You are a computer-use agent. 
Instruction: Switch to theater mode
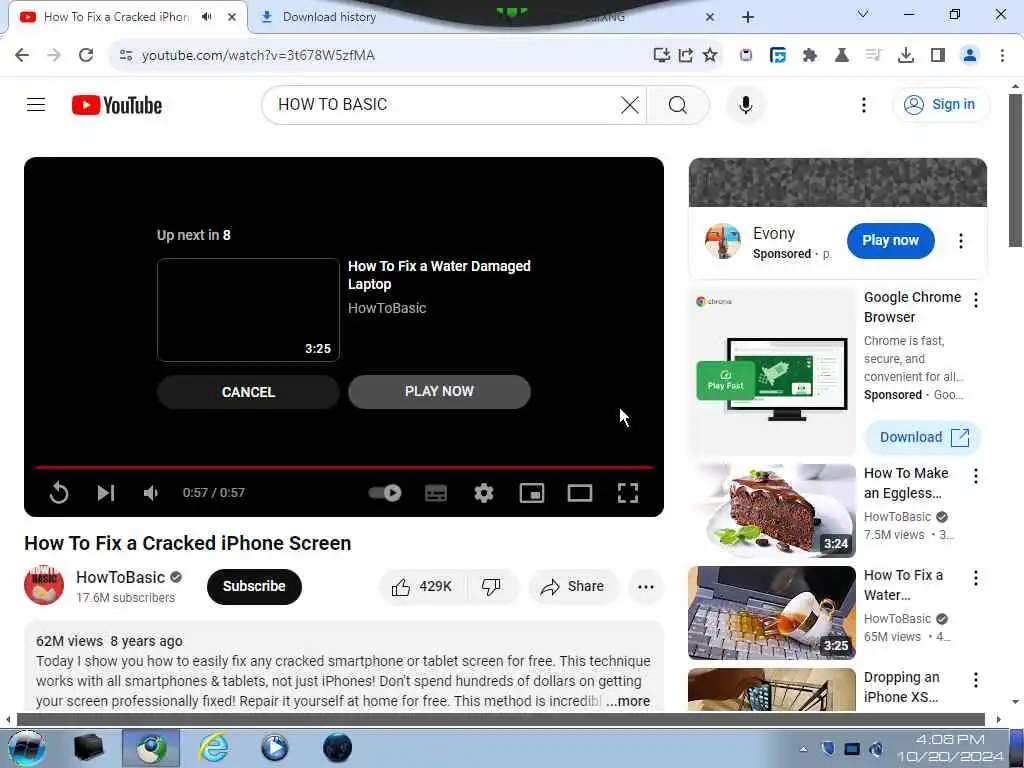point(580,492)
